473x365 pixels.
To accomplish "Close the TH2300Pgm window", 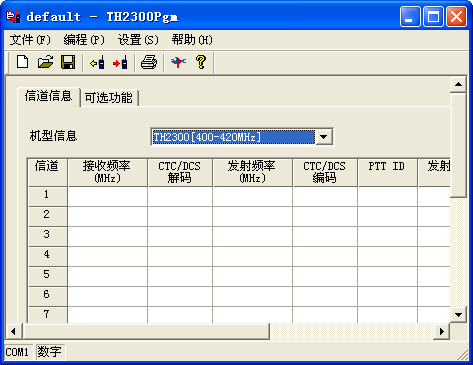I will tap(456, 17).
